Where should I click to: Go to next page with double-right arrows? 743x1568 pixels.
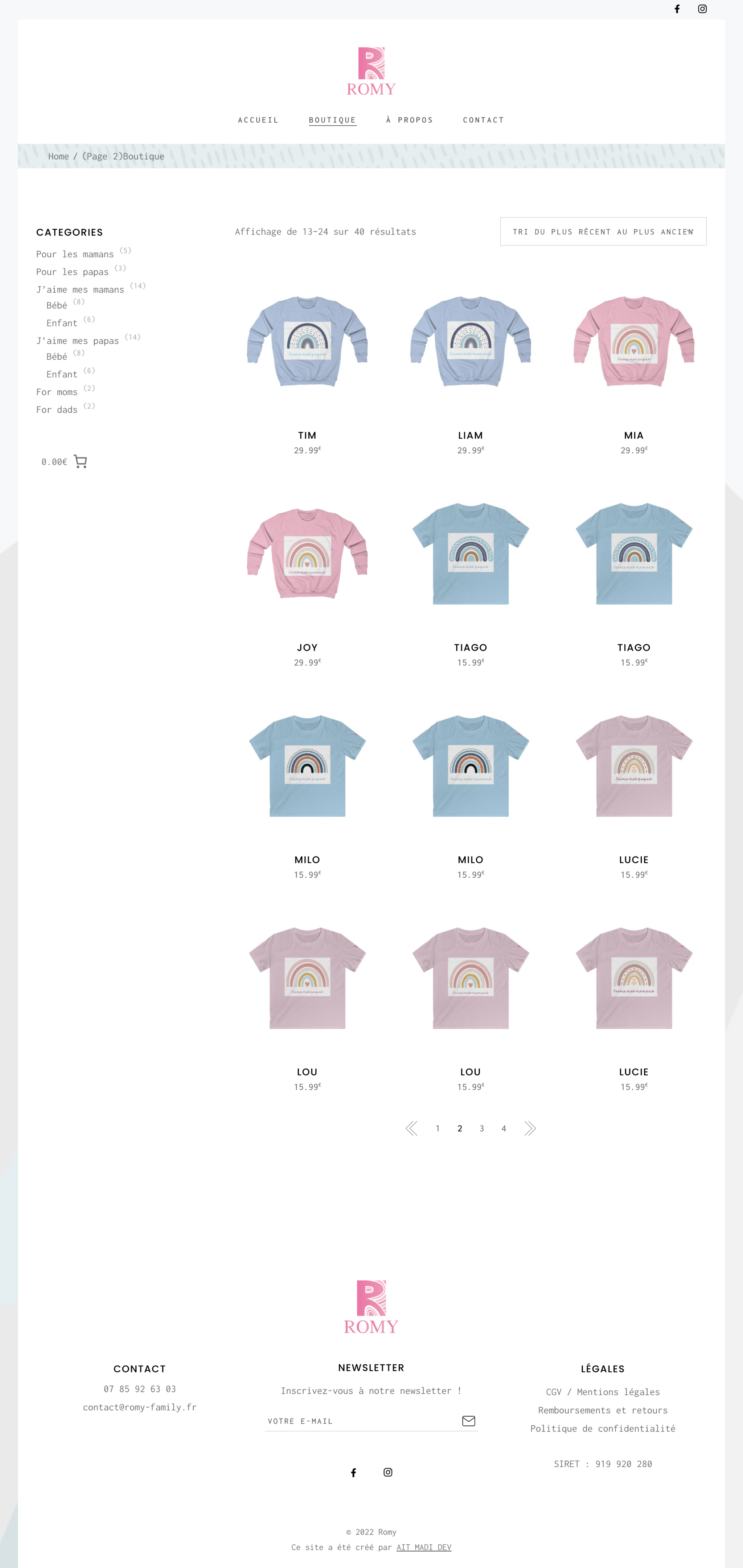point(530,1128)
